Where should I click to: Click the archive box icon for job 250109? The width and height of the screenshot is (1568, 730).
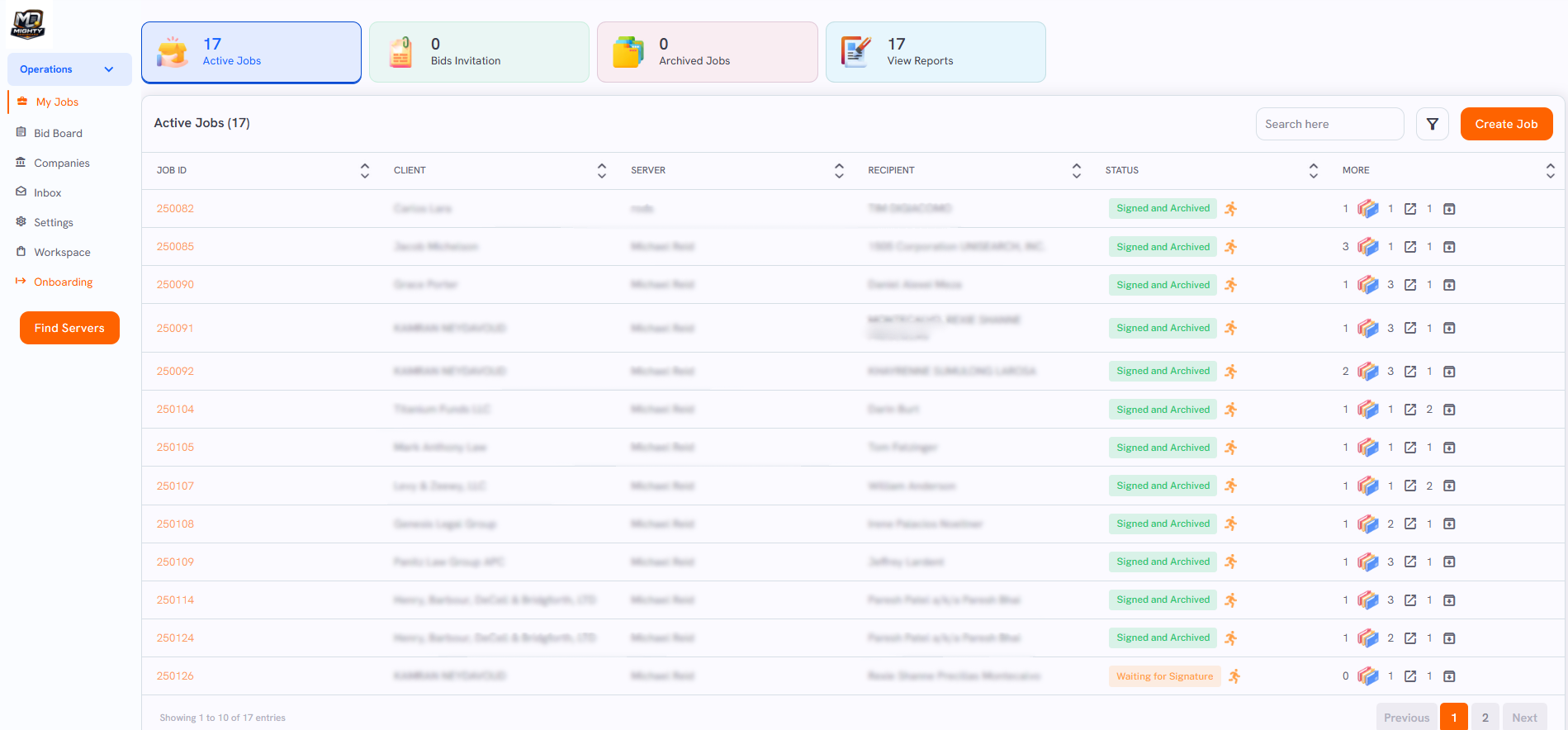pos(1449,562)
